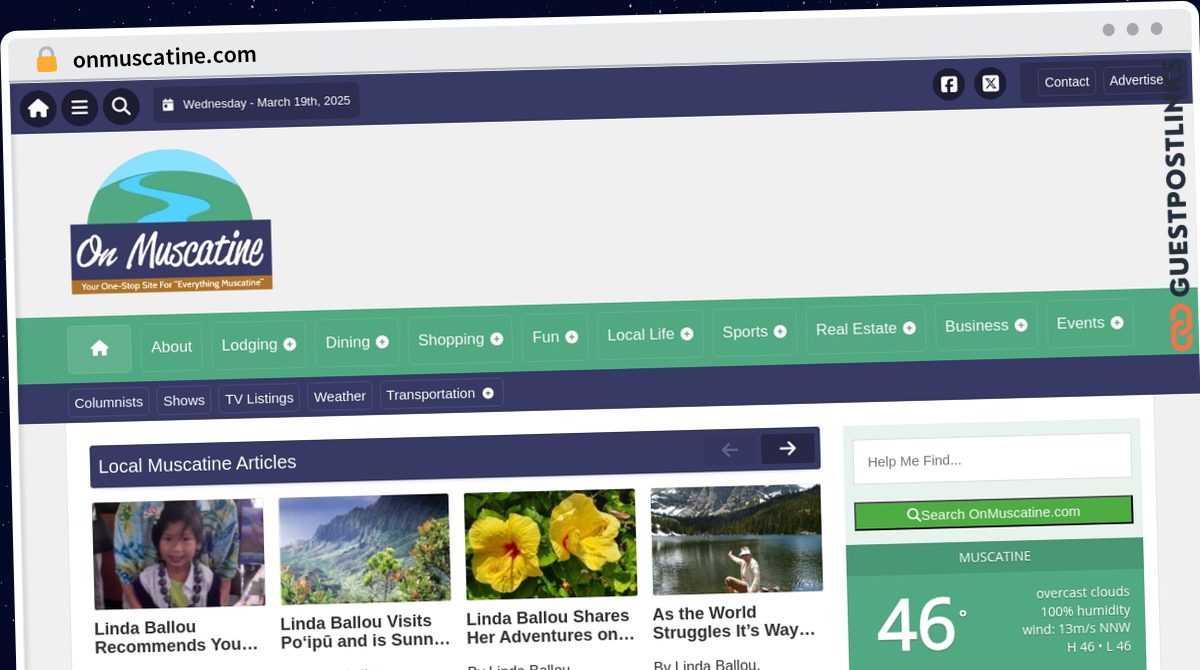Click the MUSCATINE weather widget header
The image size is (1200, 670).
995,556
